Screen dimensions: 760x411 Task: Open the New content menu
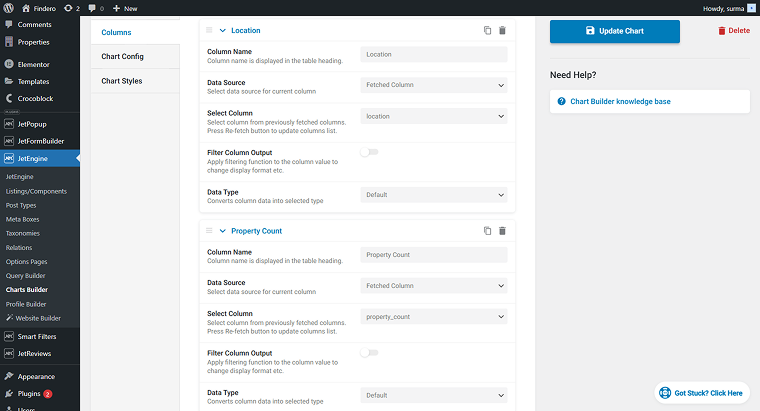tap(125, 8)
